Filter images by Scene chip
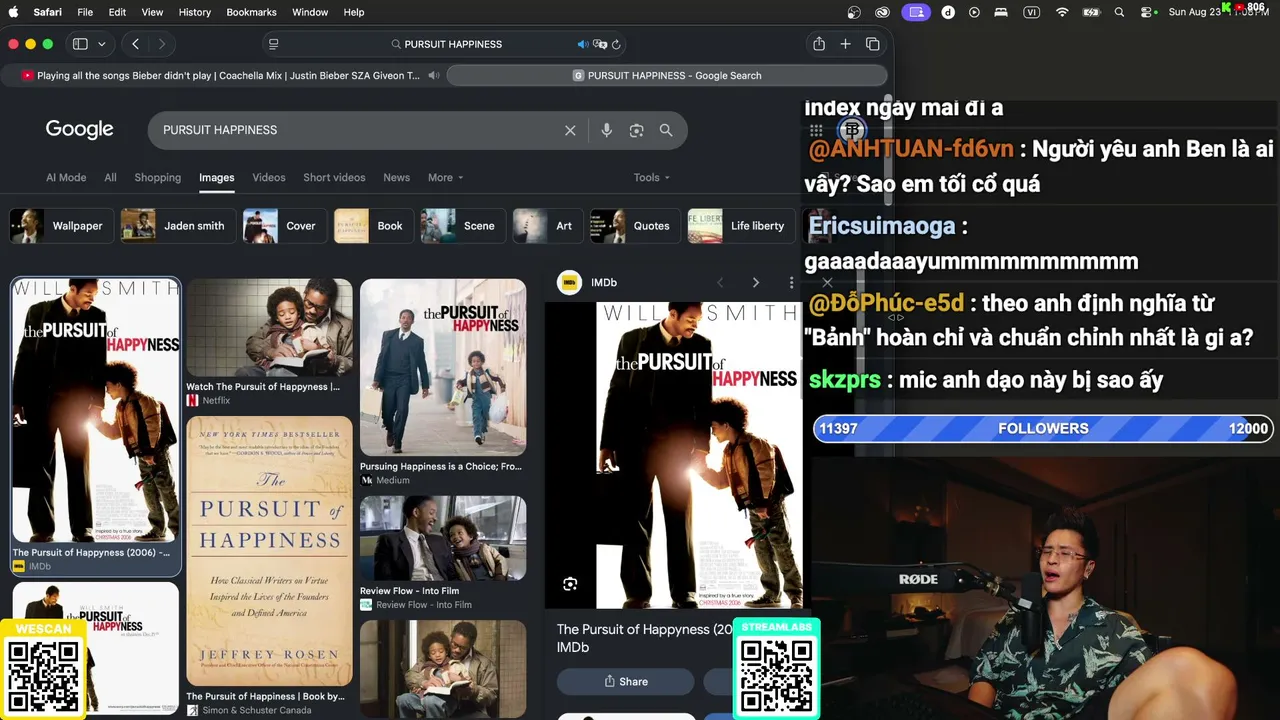The width and height of the screenshot is (1280, 720). (x=461, y=226)
